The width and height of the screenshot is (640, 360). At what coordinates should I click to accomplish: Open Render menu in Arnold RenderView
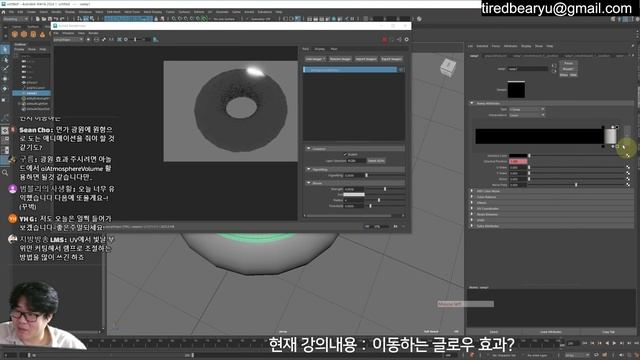93,33
